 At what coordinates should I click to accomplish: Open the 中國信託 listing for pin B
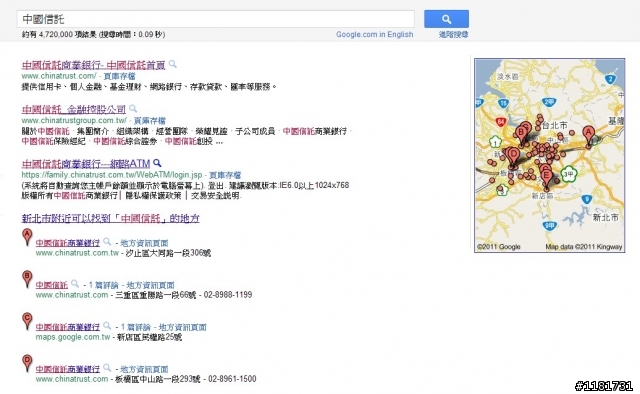click(52, 285)
